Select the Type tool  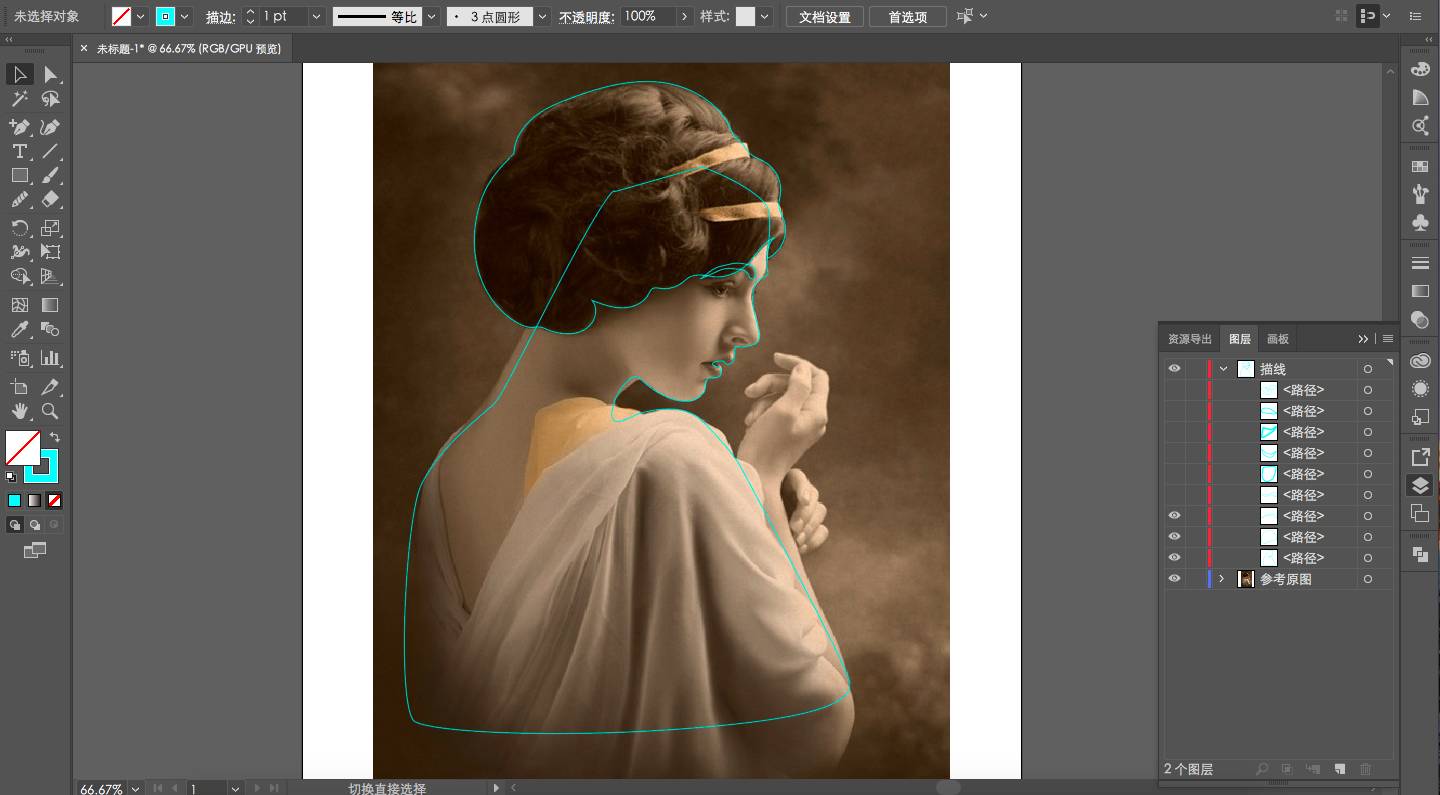[19, 152]
